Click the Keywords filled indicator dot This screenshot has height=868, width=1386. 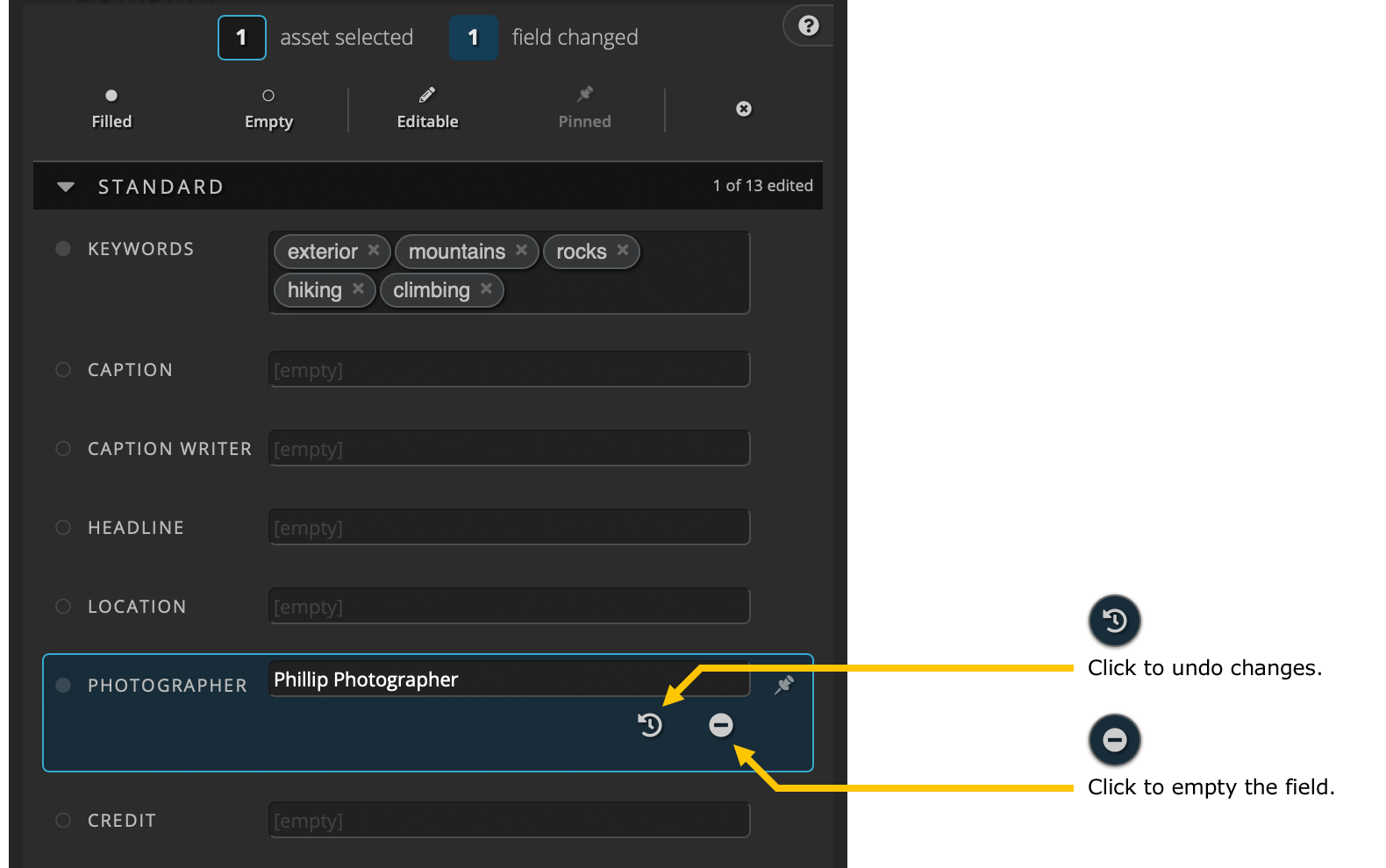pyautogui.click(x=63, y=249)
